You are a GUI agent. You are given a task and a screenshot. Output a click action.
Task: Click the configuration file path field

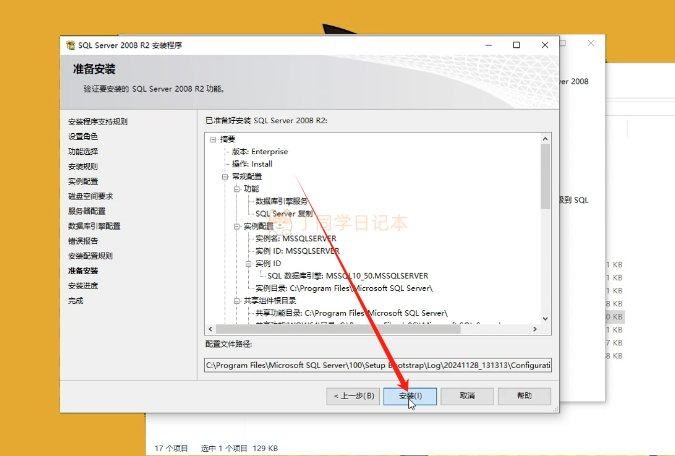(x=378, y=365)
